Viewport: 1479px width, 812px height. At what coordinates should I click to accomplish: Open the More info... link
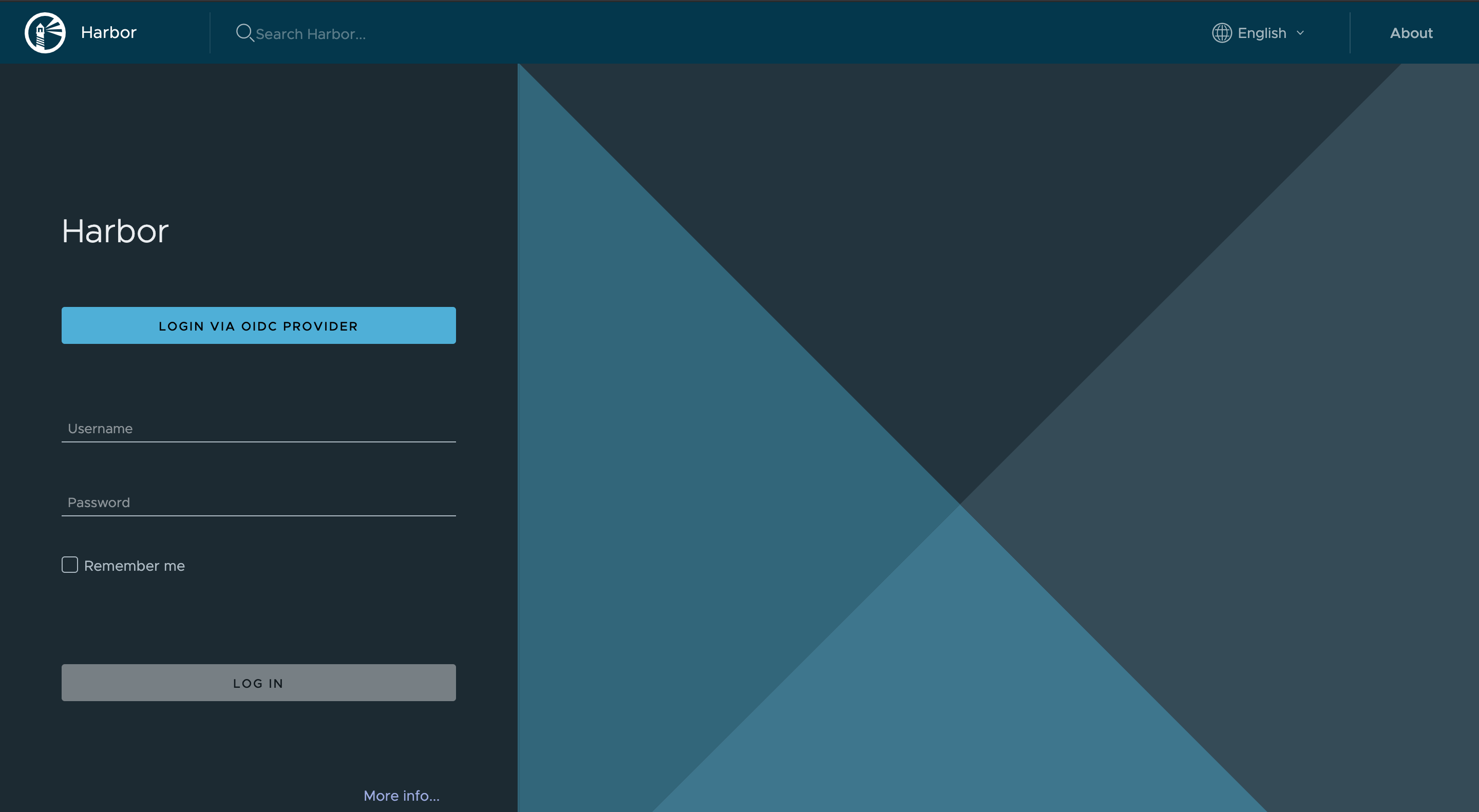pos(401,796)
